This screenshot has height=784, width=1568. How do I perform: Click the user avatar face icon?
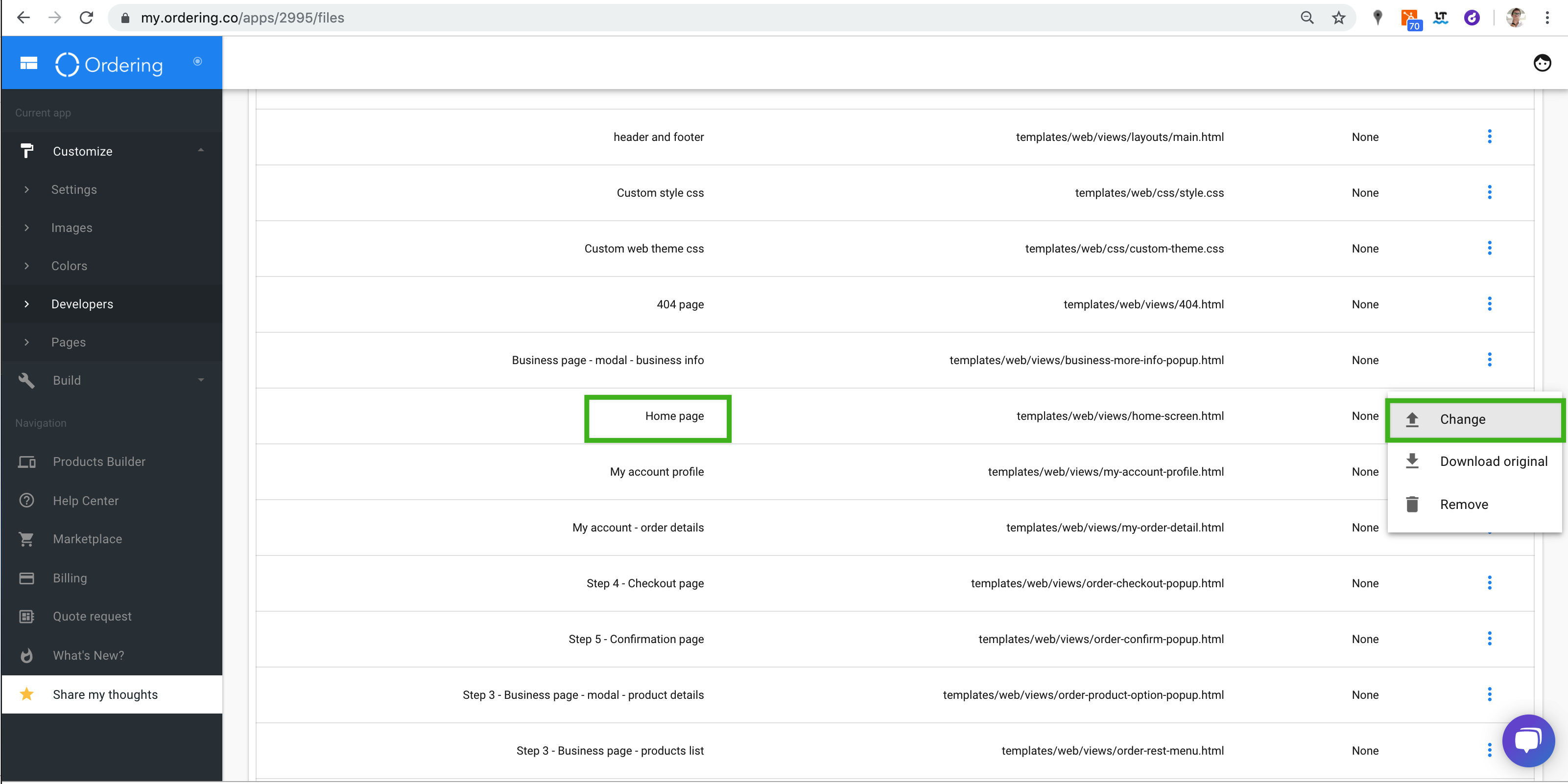tap(1541, 63)
